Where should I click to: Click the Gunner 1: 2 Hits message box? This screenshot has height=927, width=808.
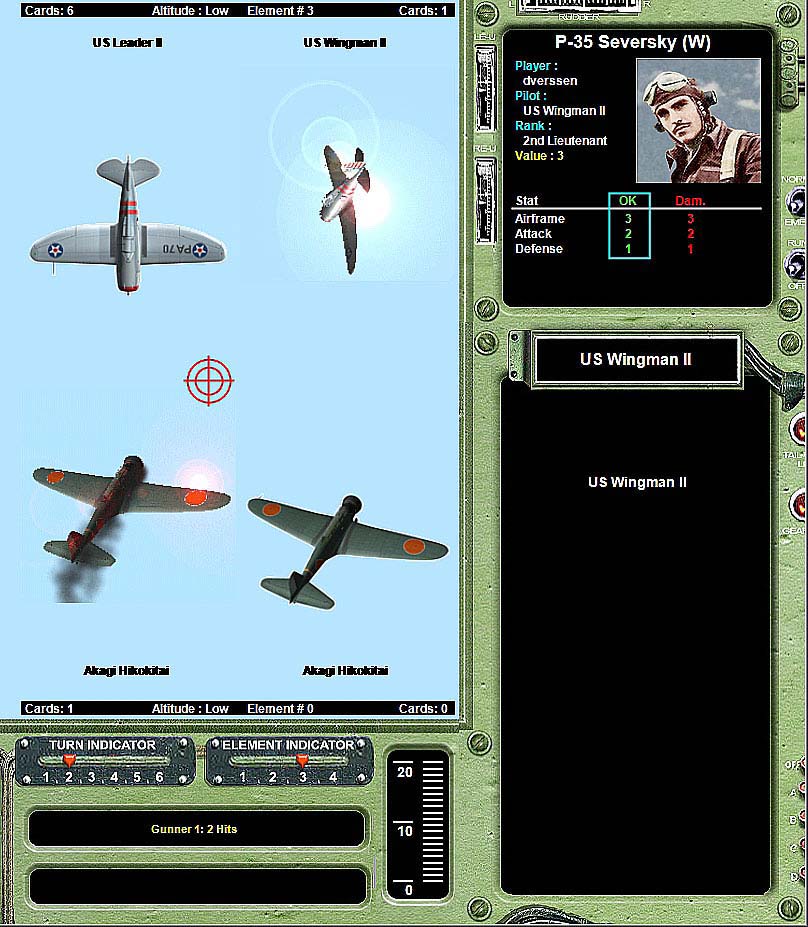196,829
